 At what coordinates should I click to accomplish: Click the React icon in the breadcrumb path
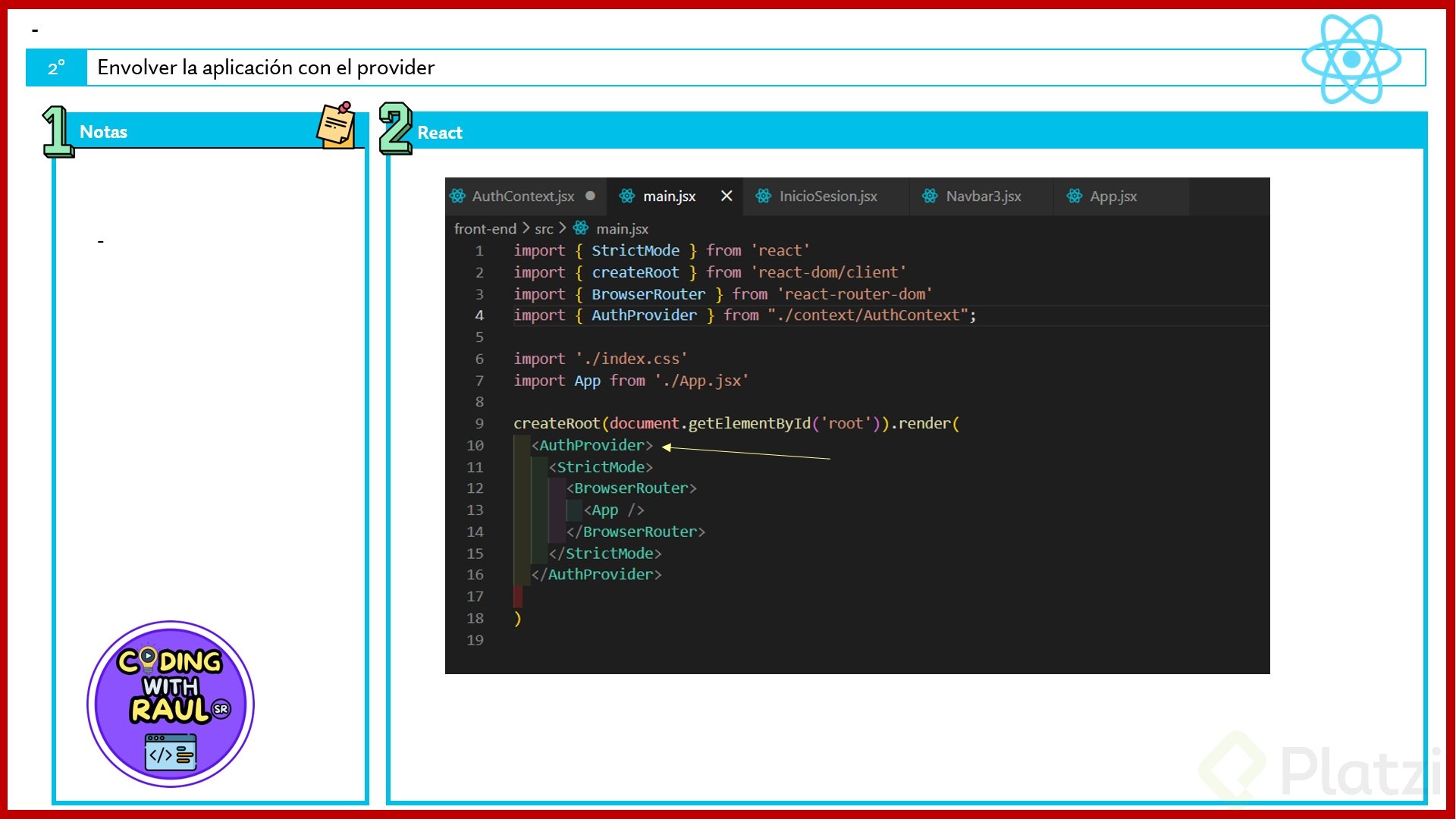tap(581, 228)
